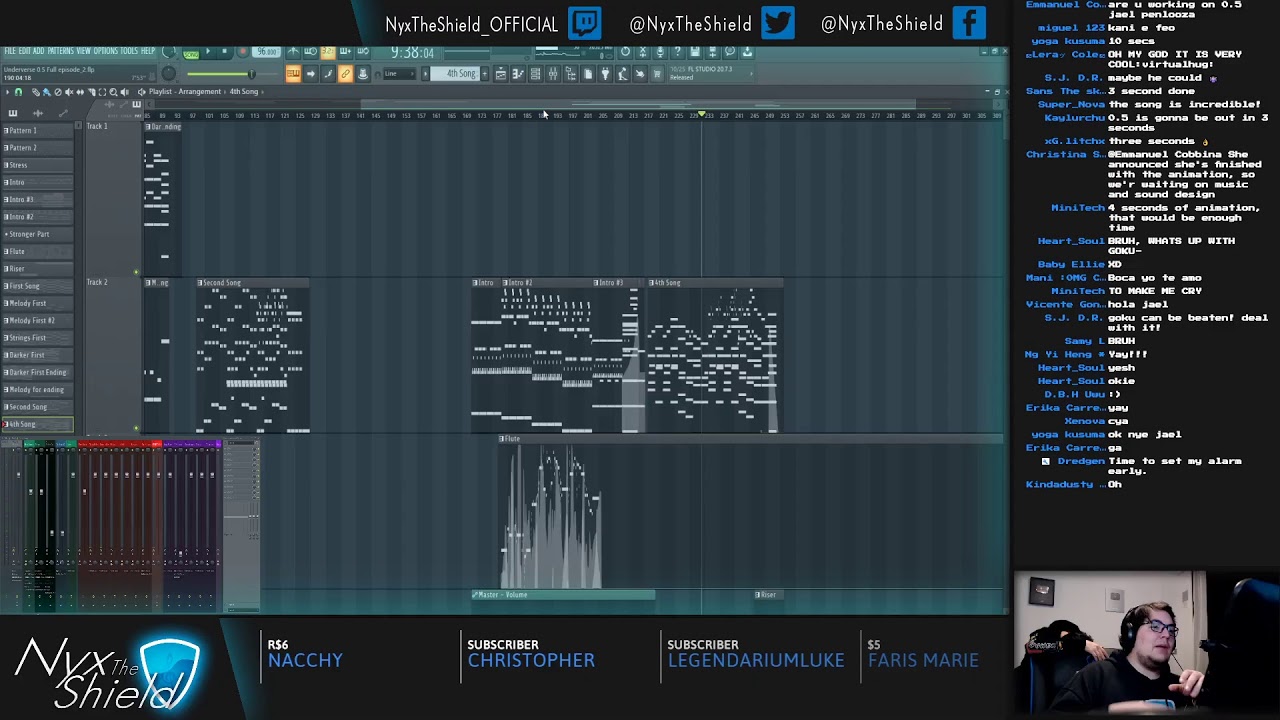
Task: Mute Track 1 with its green dot
Action: tap(136, 271)
